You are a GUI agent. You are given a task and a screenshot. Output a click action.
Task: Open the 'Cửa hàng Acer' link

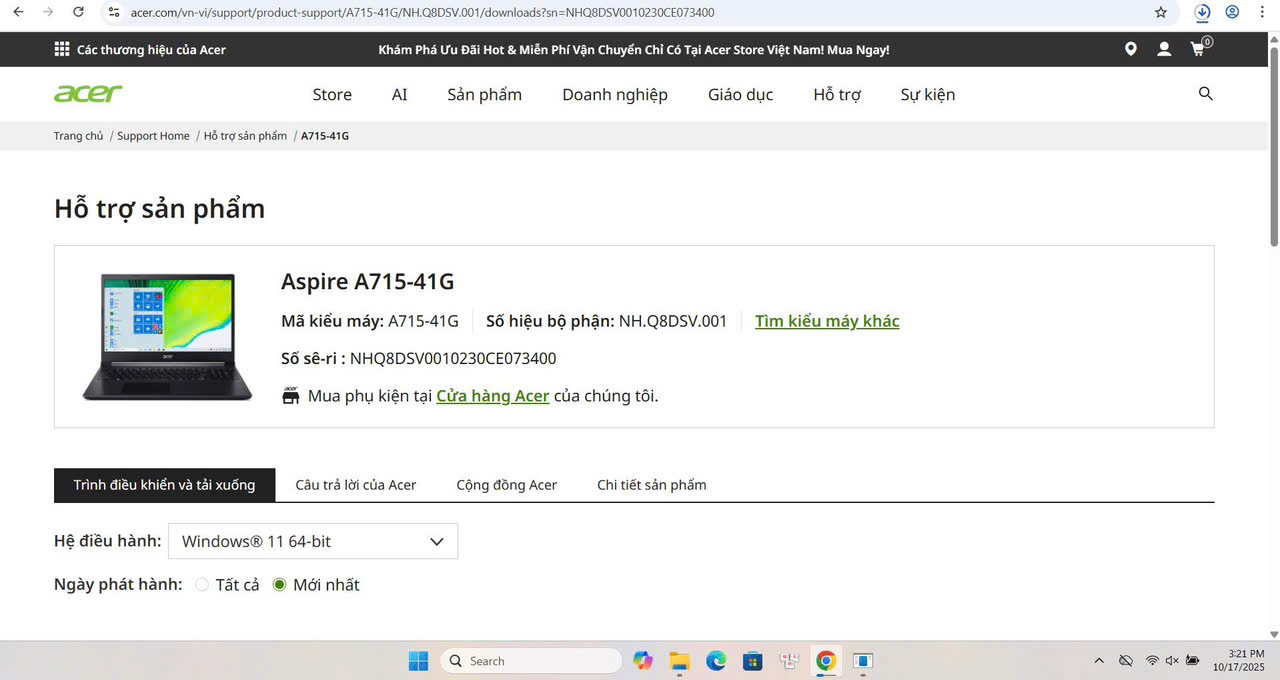coord(492,396)
